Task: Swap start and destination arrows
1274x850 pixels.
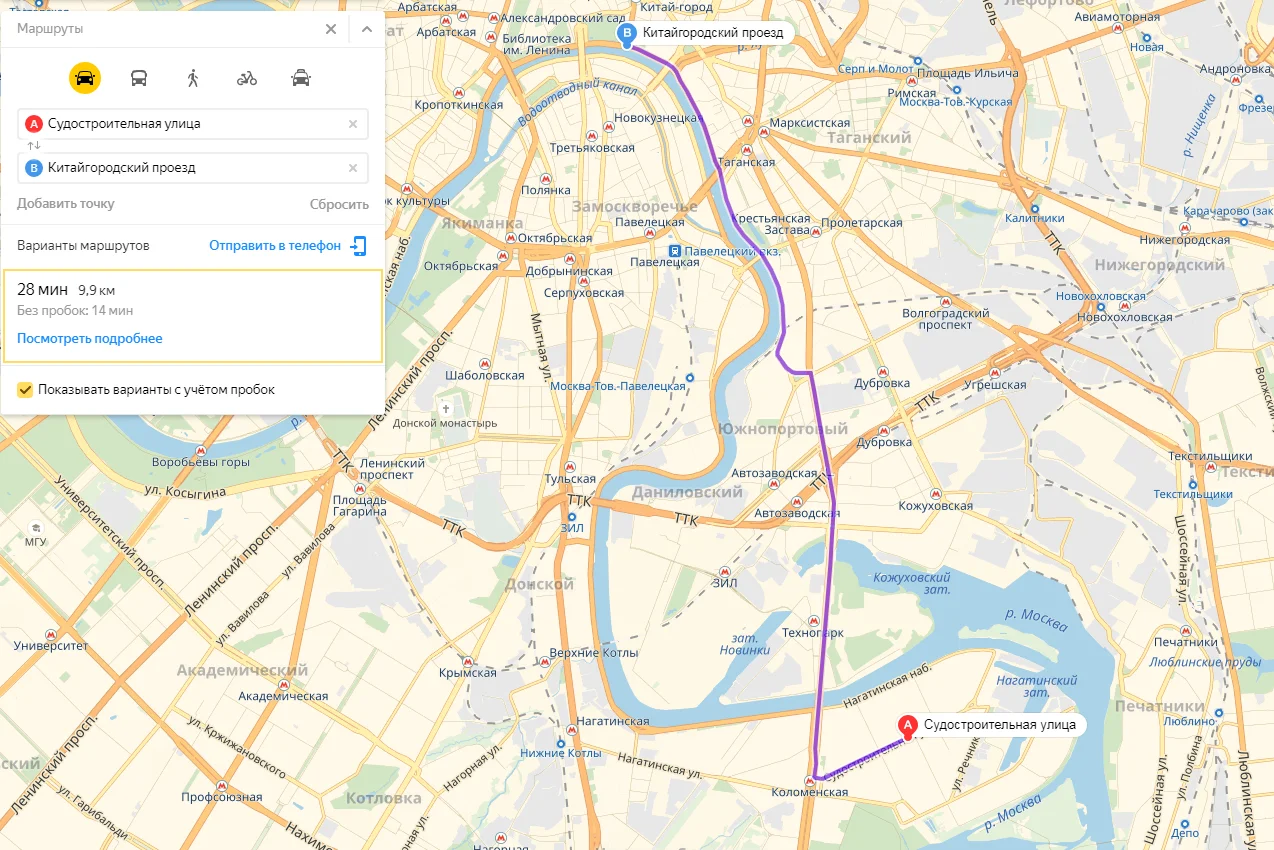Action: (x=33, y=146)
